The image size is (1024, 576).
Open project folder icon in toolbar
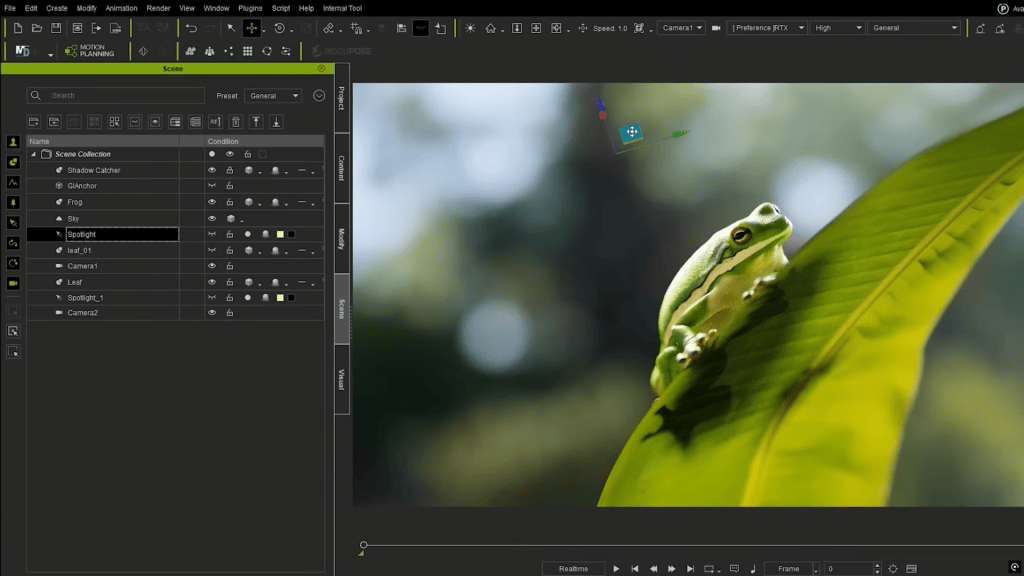37,28
